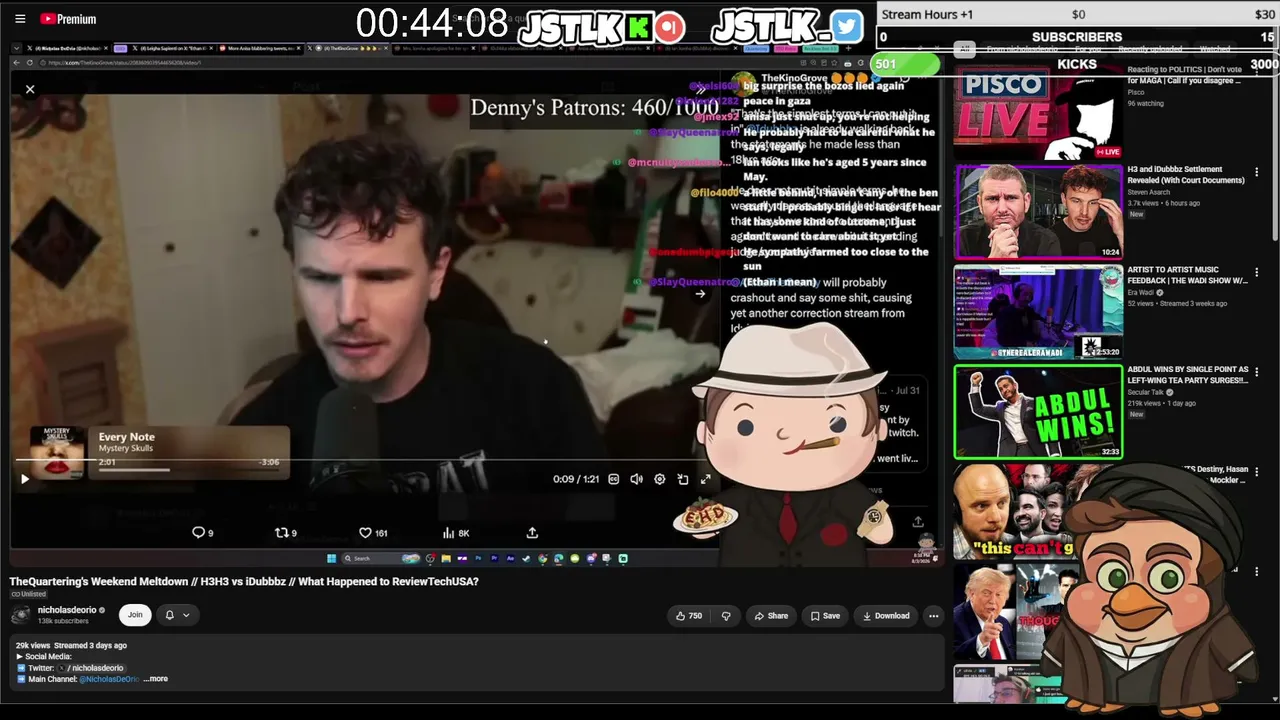Open replies on the X post
The width and height of the screenshot is (1280, 720).
pyautogui.click(x=203, y=533)
